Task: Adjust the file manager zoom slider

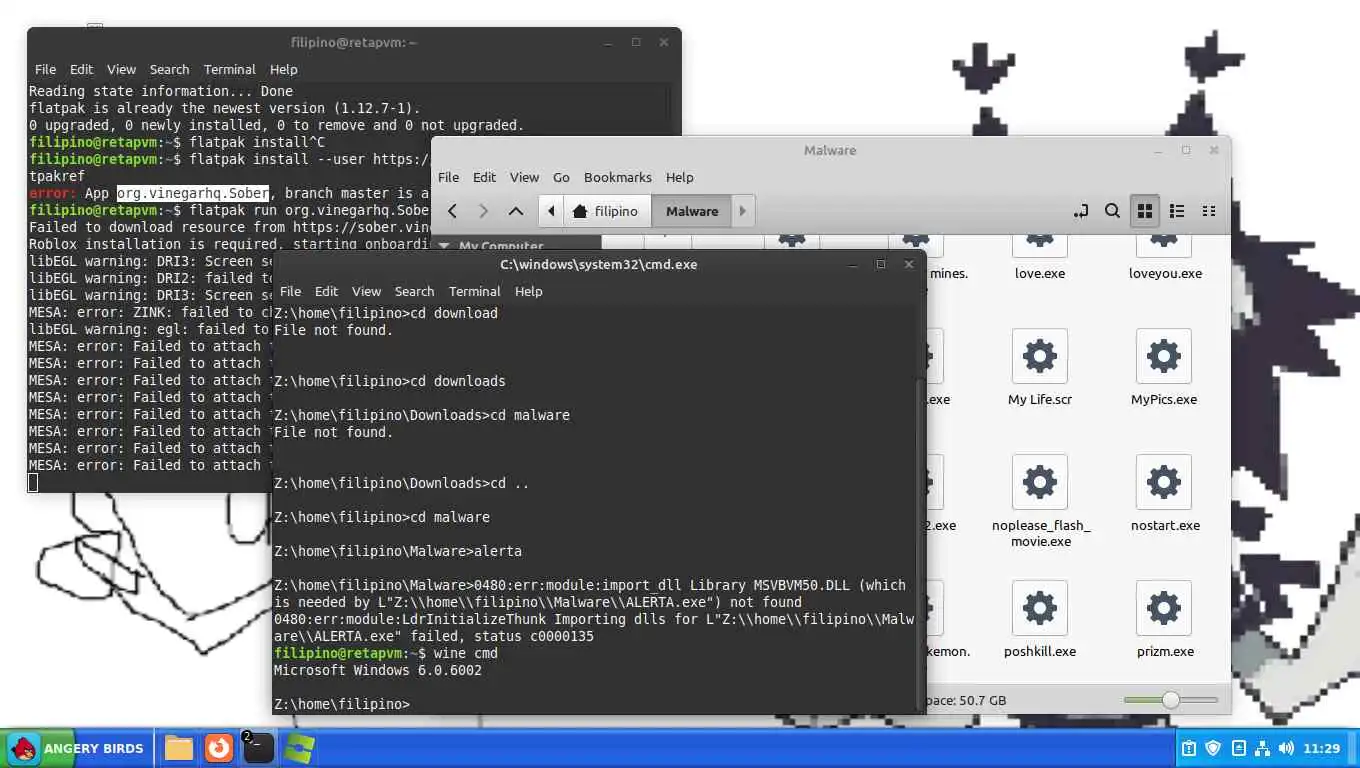Action: [1171, 700]
